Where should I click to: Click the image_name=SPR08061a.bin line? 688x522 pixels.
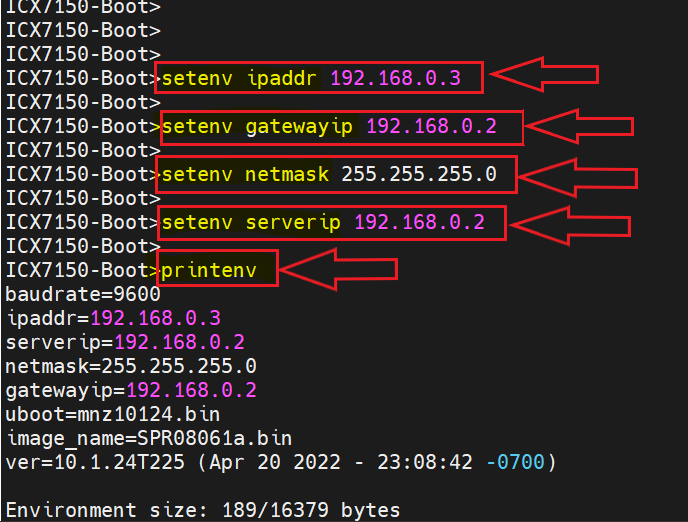point(149,438)
